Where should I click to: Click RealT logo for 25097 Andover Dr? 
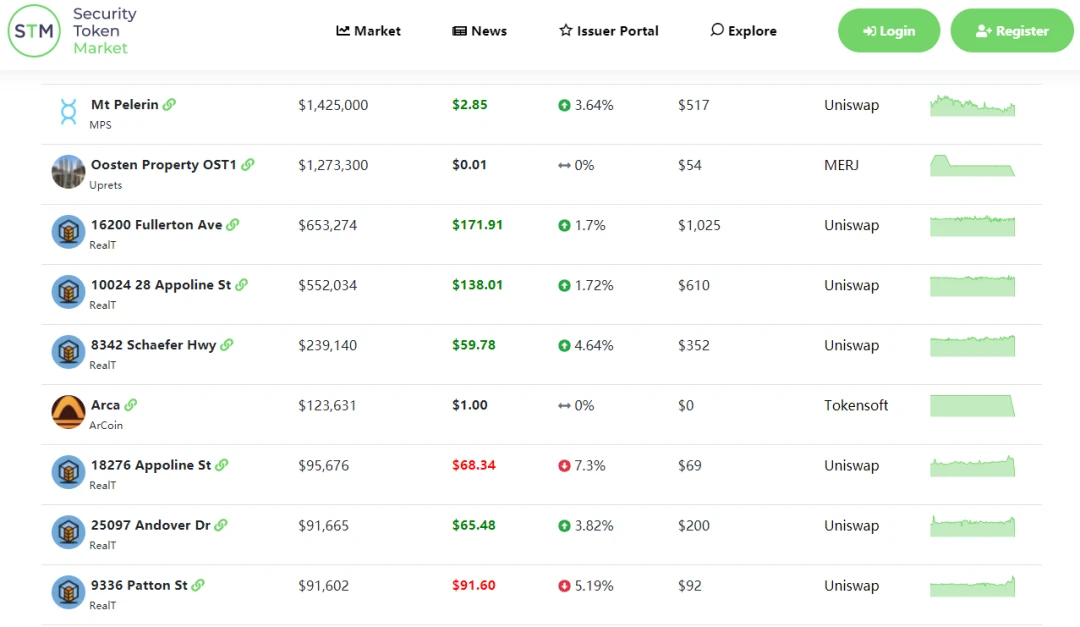tap(68, 532)
